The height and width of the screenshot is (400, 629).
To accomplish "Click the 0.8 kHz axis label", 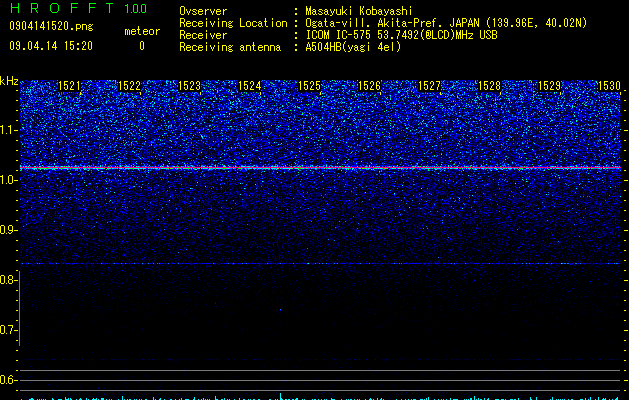I will coord(8,280).
